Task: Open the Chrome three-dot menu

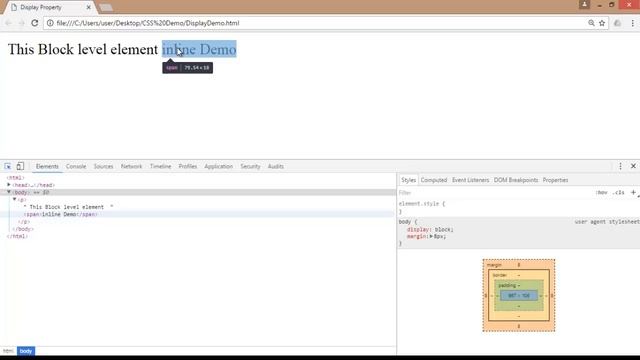Action: tap(633, 23)
